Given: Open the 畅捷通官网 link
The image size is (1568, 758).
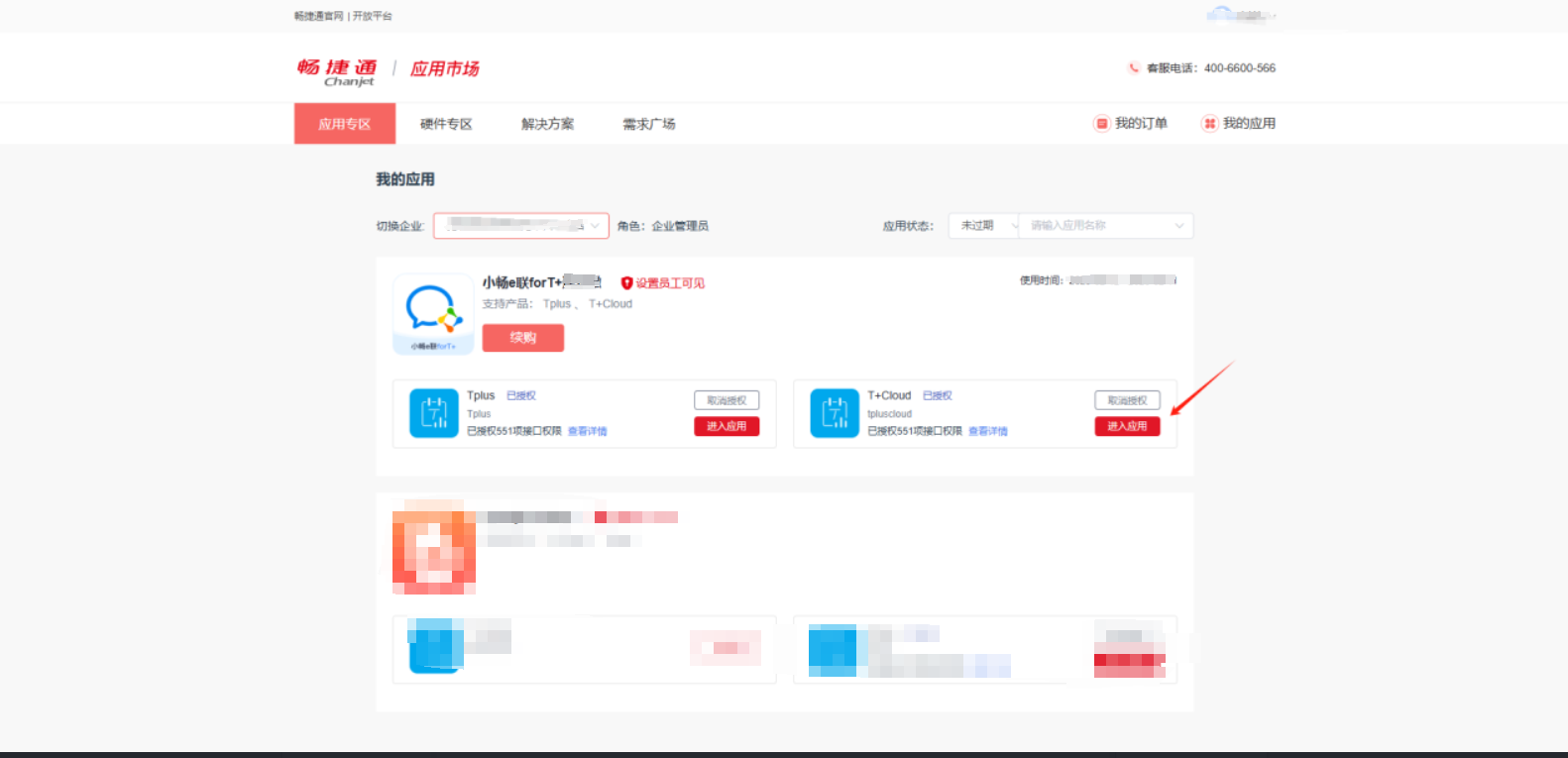Looking at the screenshot, I should pos(319,16).
